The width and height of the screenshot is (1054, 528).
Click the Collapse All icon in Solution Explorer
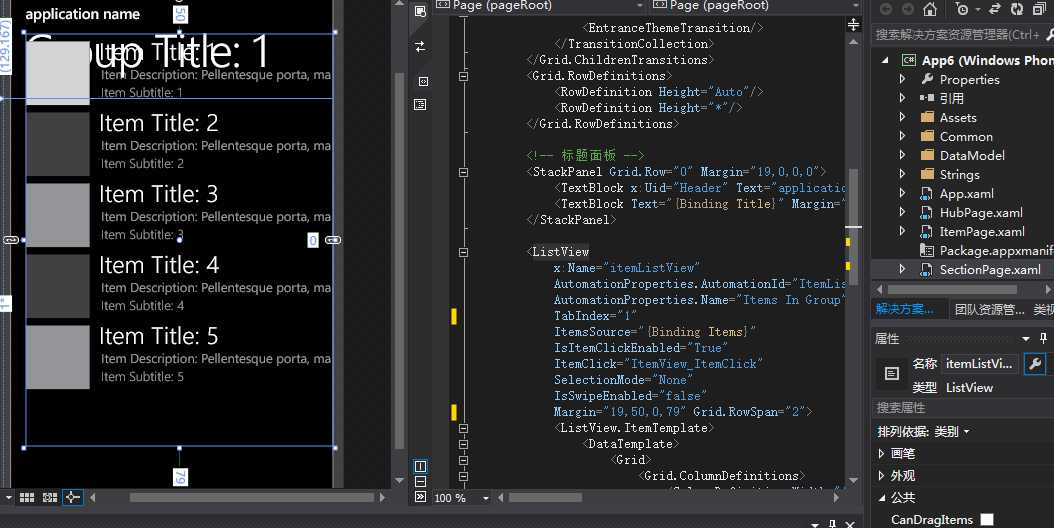pyautogui.click(x=1039, y=9)
